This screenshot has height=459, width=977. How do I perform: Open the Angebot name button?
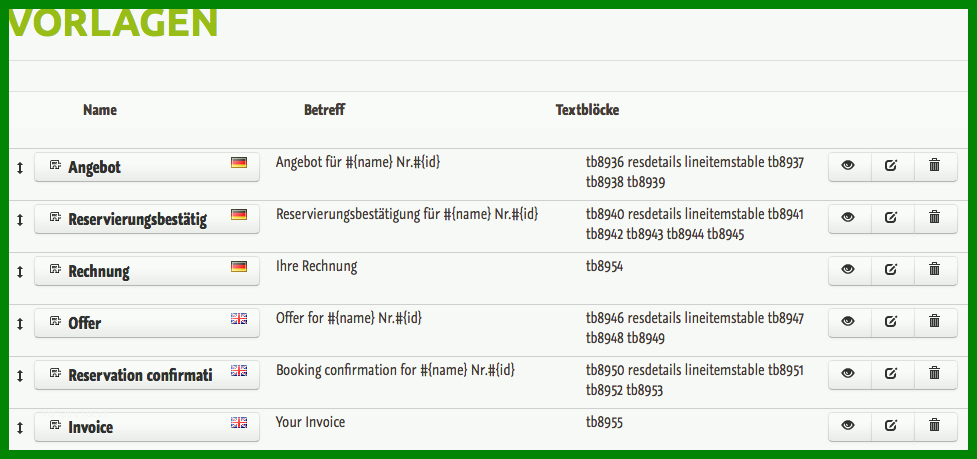[x=147, y=166]
